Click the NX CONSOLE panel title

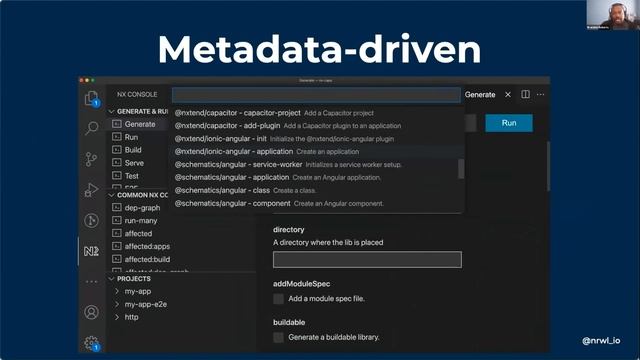click(137, 95)
